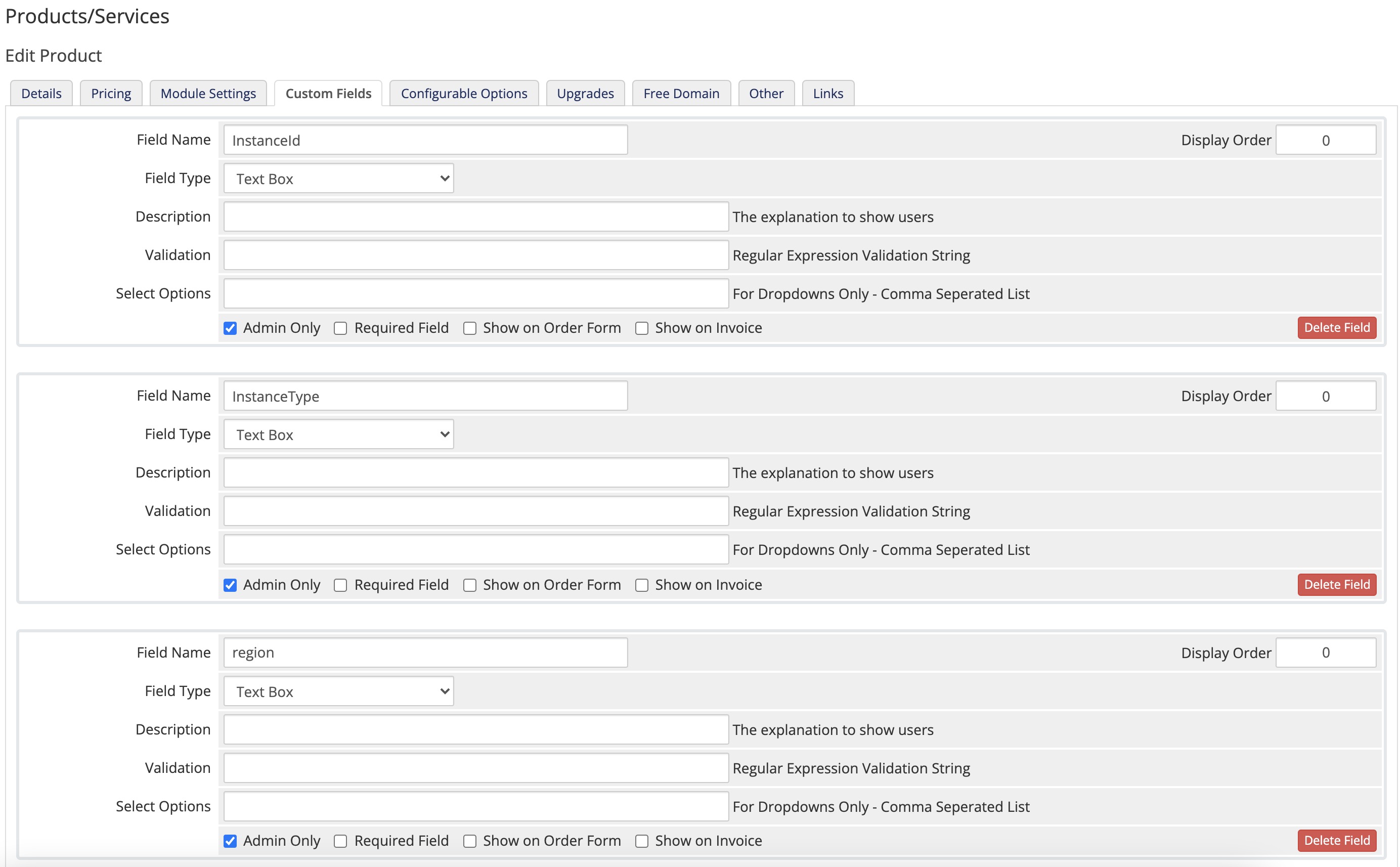
Task: Delete the InstanceId custom field
Action: click(x=1336, y=327)
